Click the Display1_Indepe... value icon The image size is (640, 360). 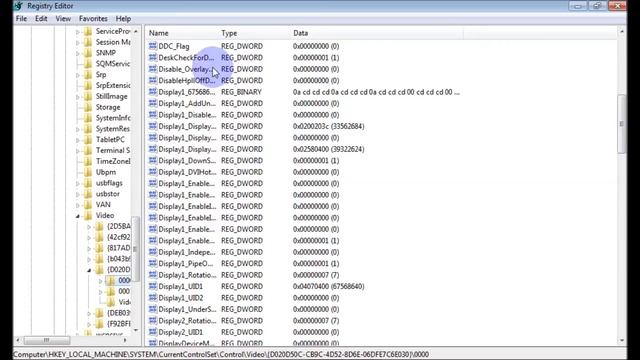click(153, 252)
